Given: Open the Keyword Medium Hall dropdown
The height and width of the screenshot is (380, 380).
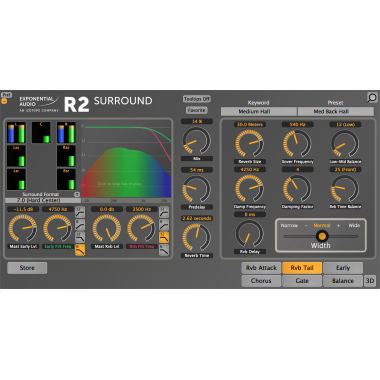Looking at the screenshot, I should click(259, 111).
